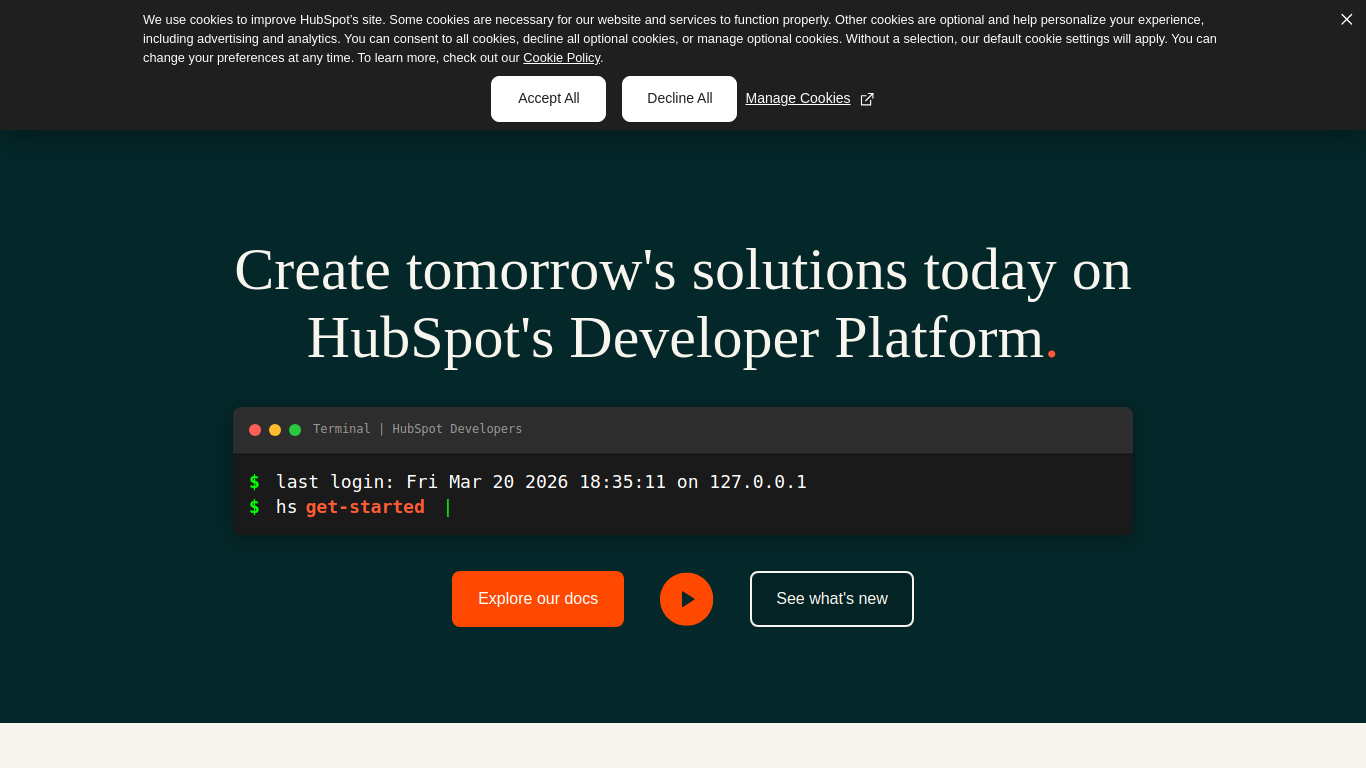1366x768 pixels.
Task: Click the green dot in the terminal window
Action: point(295,430)
